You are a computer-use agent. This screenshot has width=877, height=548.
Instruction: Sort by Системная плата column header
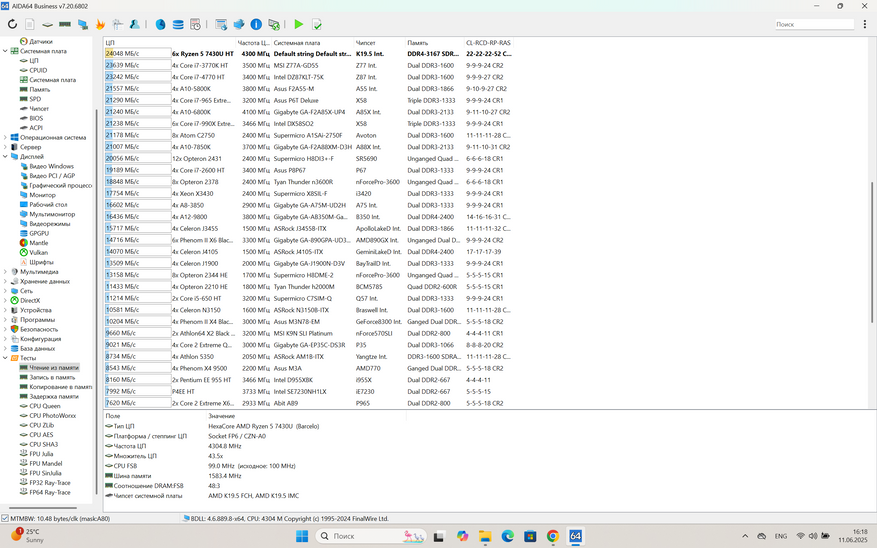pos(312,42)
